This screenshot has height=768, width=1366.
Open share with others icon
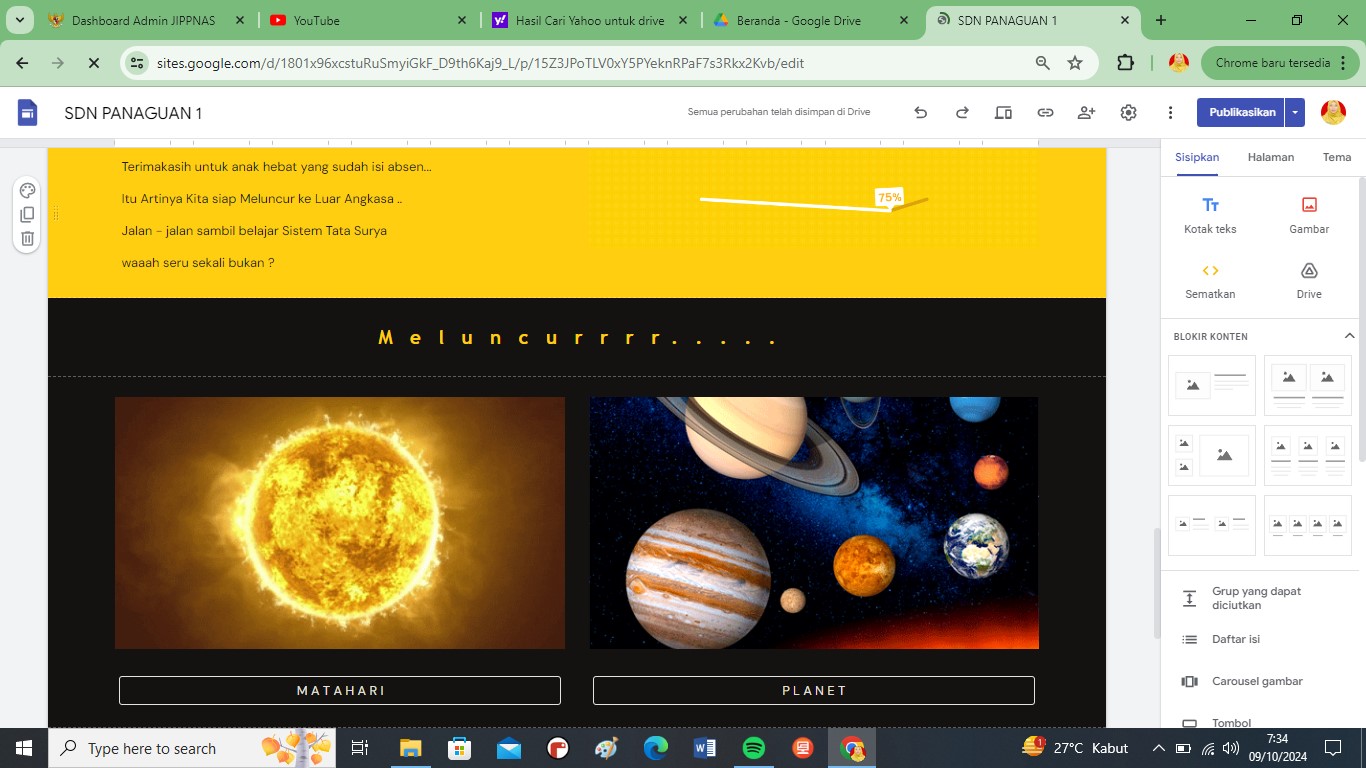pyautogui.click(x=1086, y=113)
